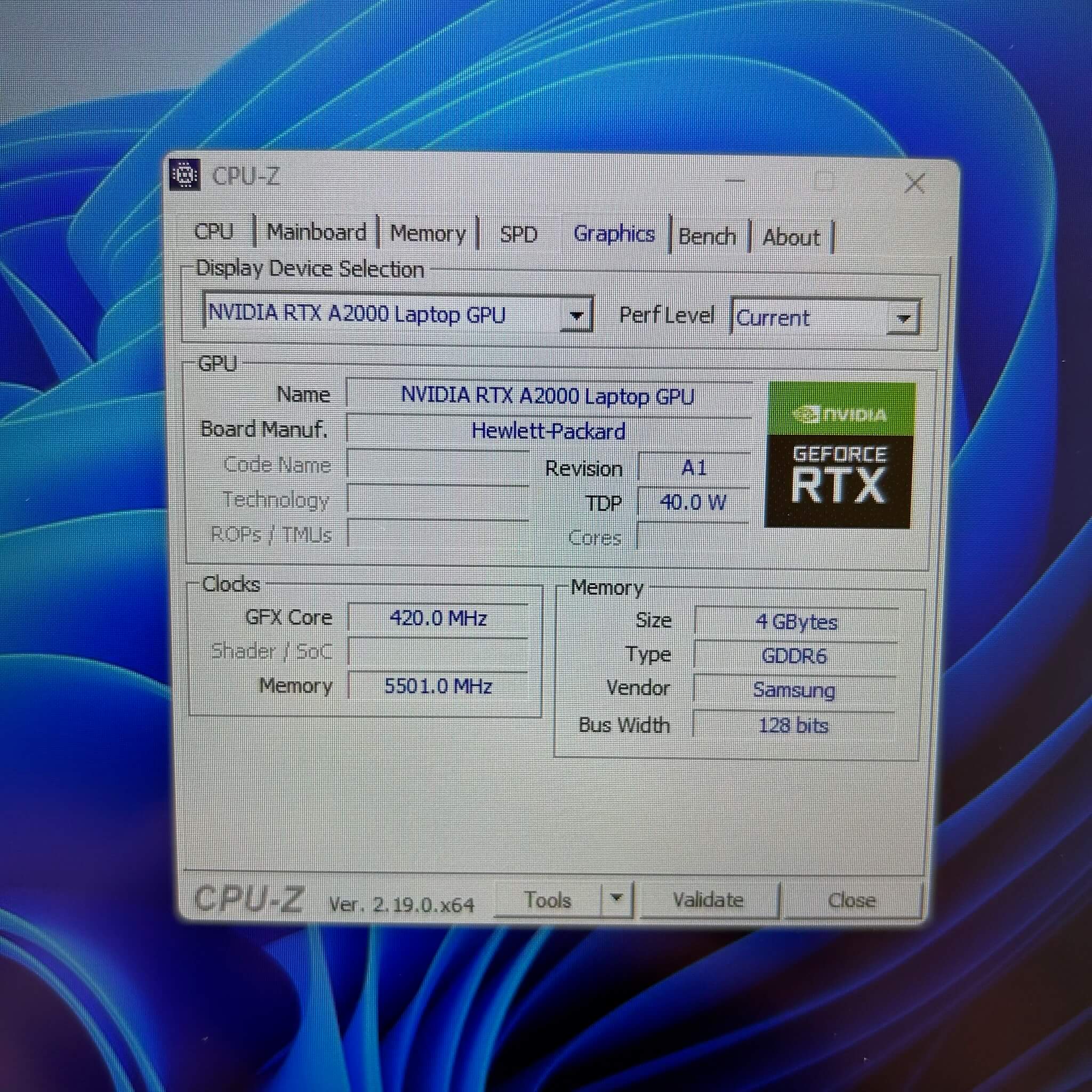The image size is (1092, 1092).
Task: Click the NVIDIA GeForce RTX logo
Action: tap(840, 455)
